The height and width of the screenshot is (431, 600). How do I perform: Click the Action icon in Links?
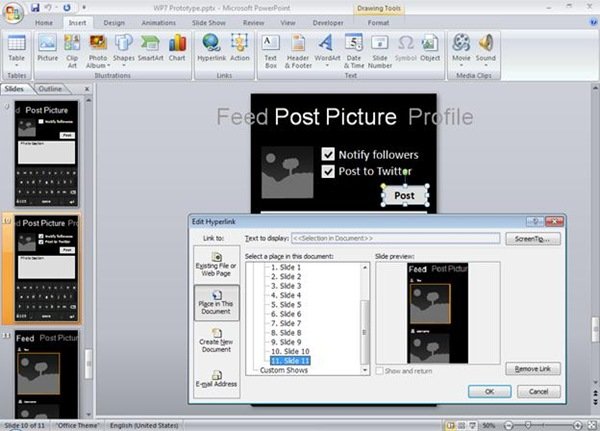point(240,49)
